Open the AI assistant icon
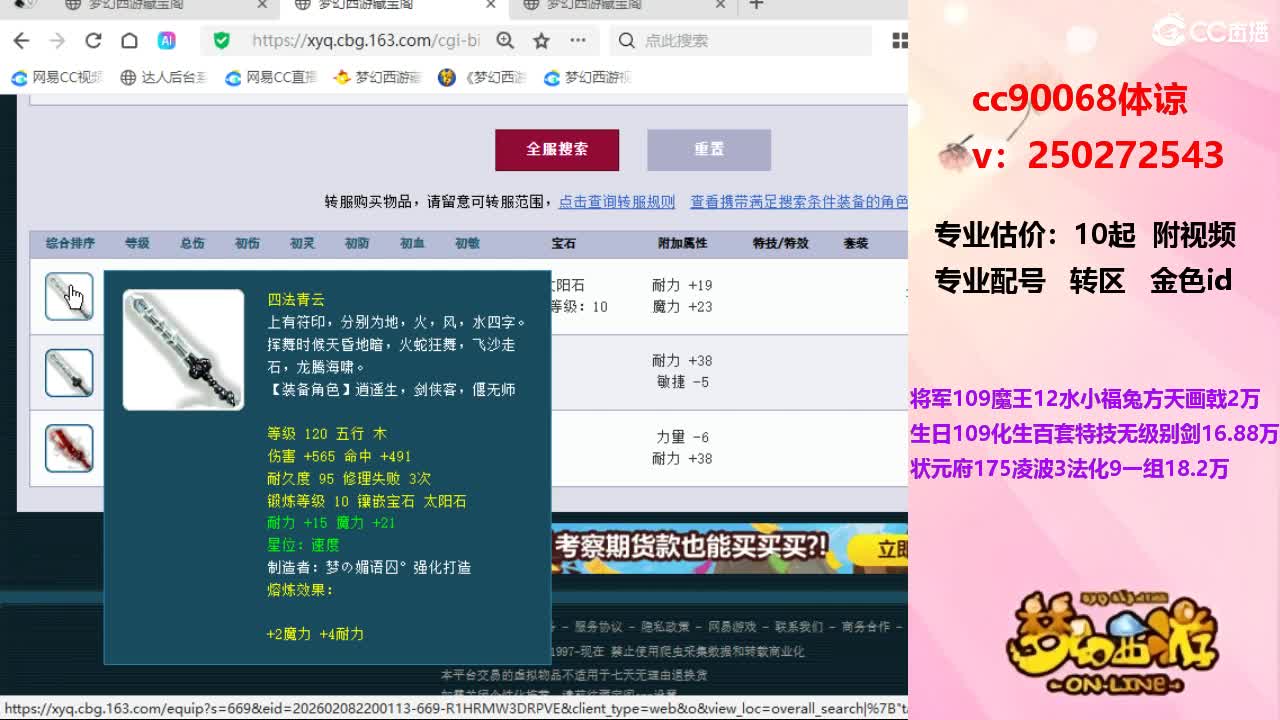Screen dimensions: 1280x720 tap(167, 41)
